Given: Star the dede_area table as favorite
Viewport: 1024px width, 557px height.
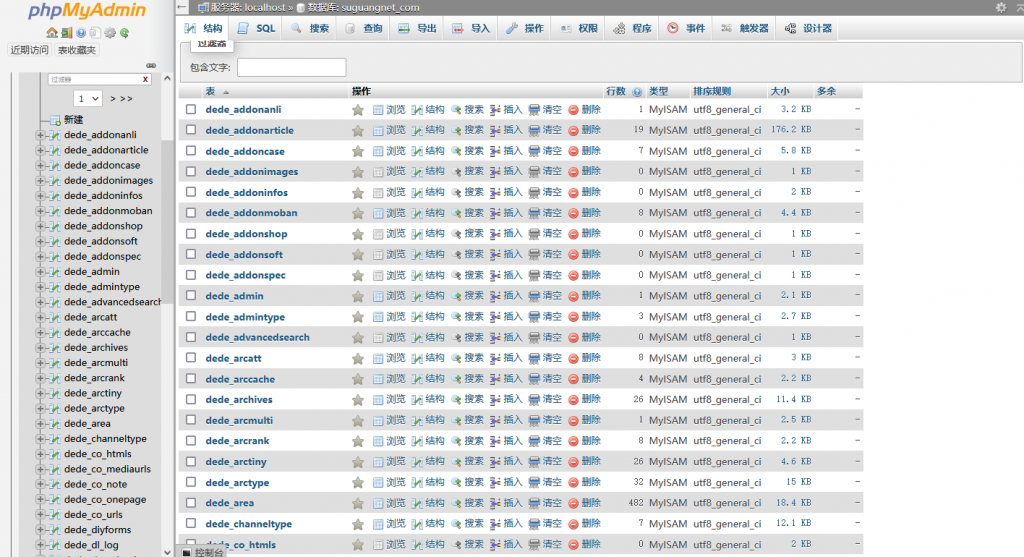Looking at the screenshot, I should coord(358,503).
